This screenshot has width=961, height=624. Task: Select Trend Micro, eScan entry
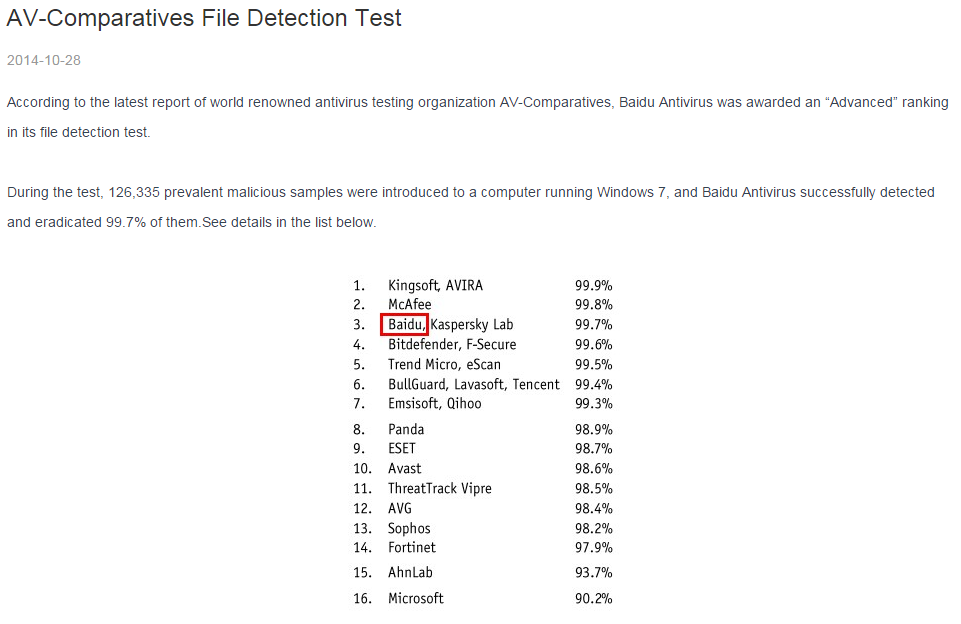coord(444,364)
